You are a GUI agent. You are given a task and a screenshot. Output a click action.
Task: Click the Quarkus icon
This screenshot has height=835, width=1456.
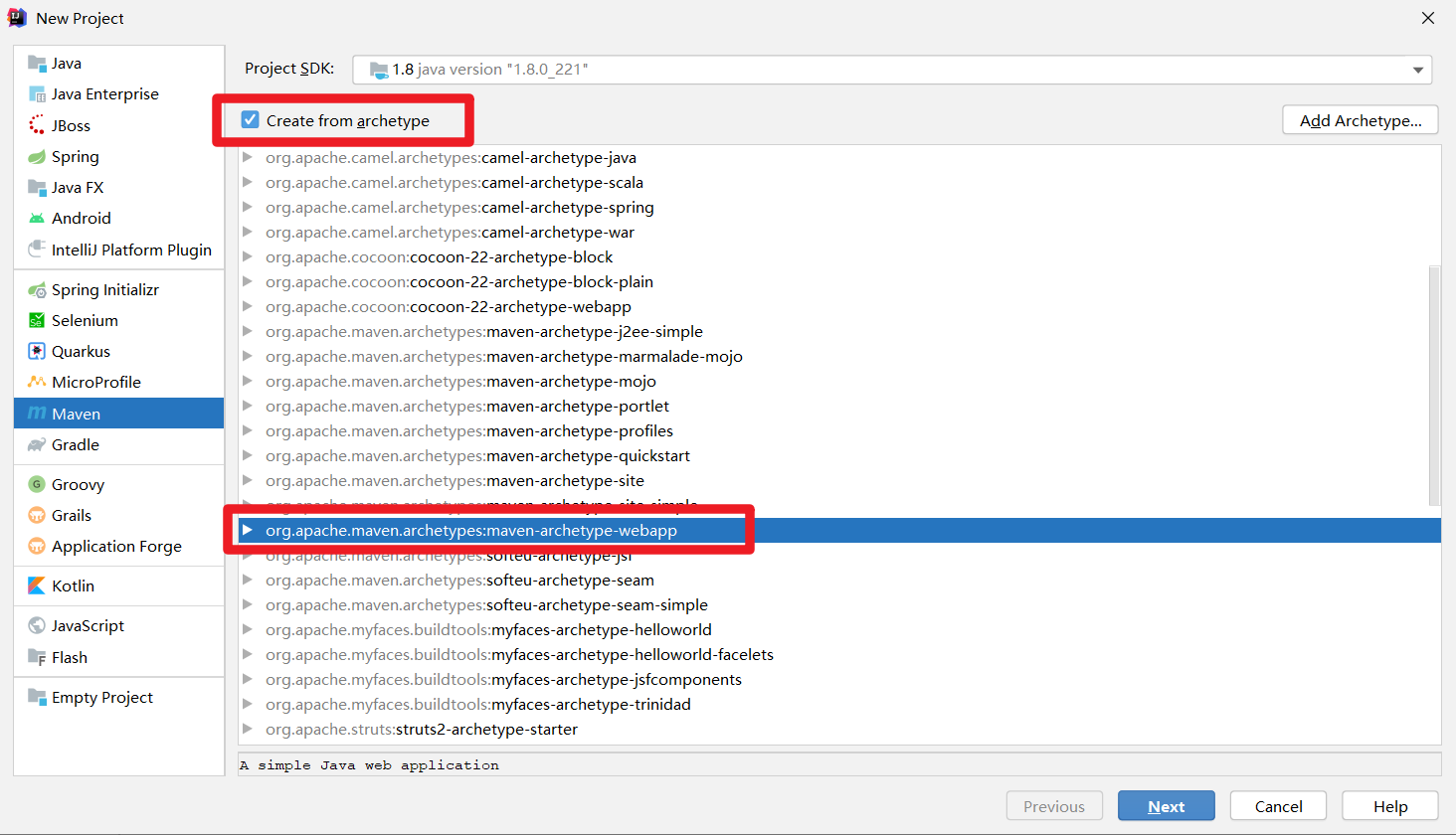point(37,352)
